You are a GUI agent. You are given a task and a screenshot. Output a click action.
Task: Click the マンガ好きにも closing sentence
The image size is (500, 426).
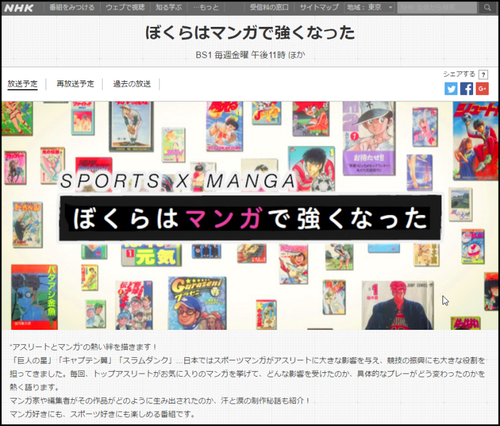point(102,414)
